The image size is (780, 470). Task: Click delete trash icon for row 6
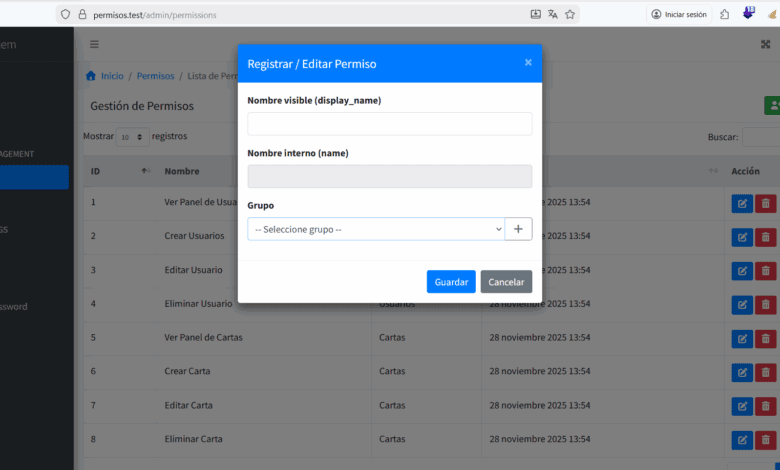click(x=765, y=371)
